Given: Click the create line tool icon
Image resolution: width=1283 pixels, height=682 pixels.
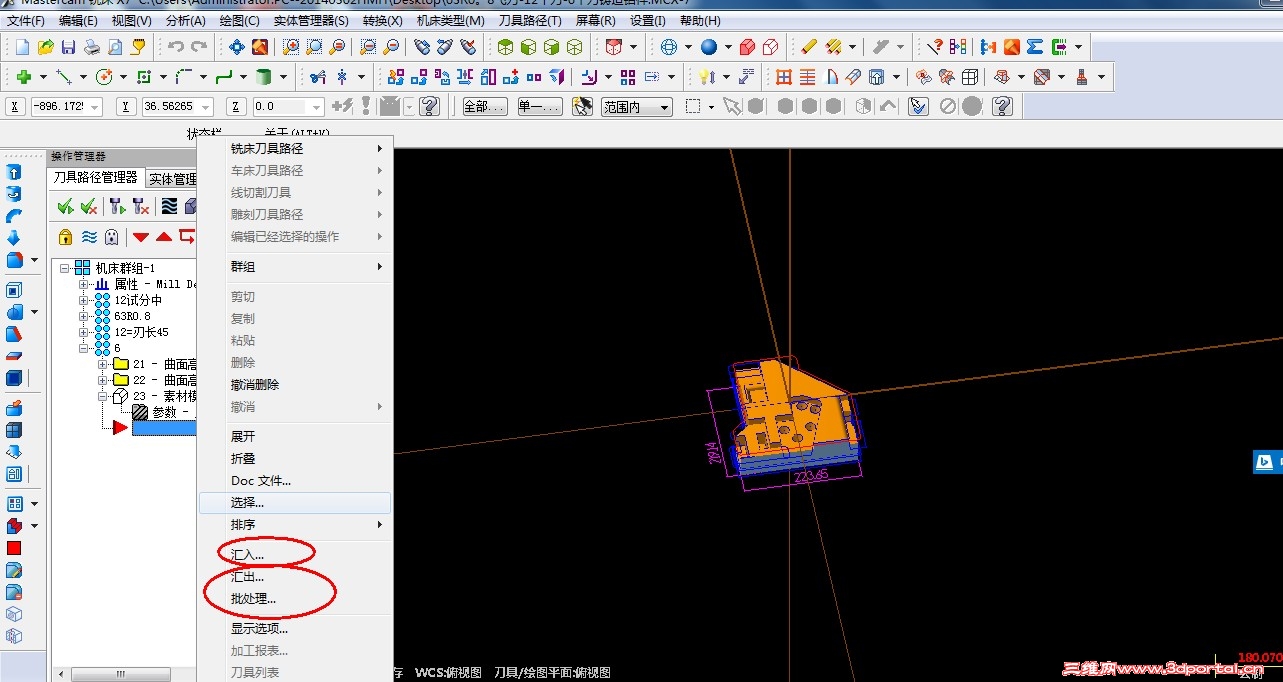Looking at the screenshot, I should 63,76.
